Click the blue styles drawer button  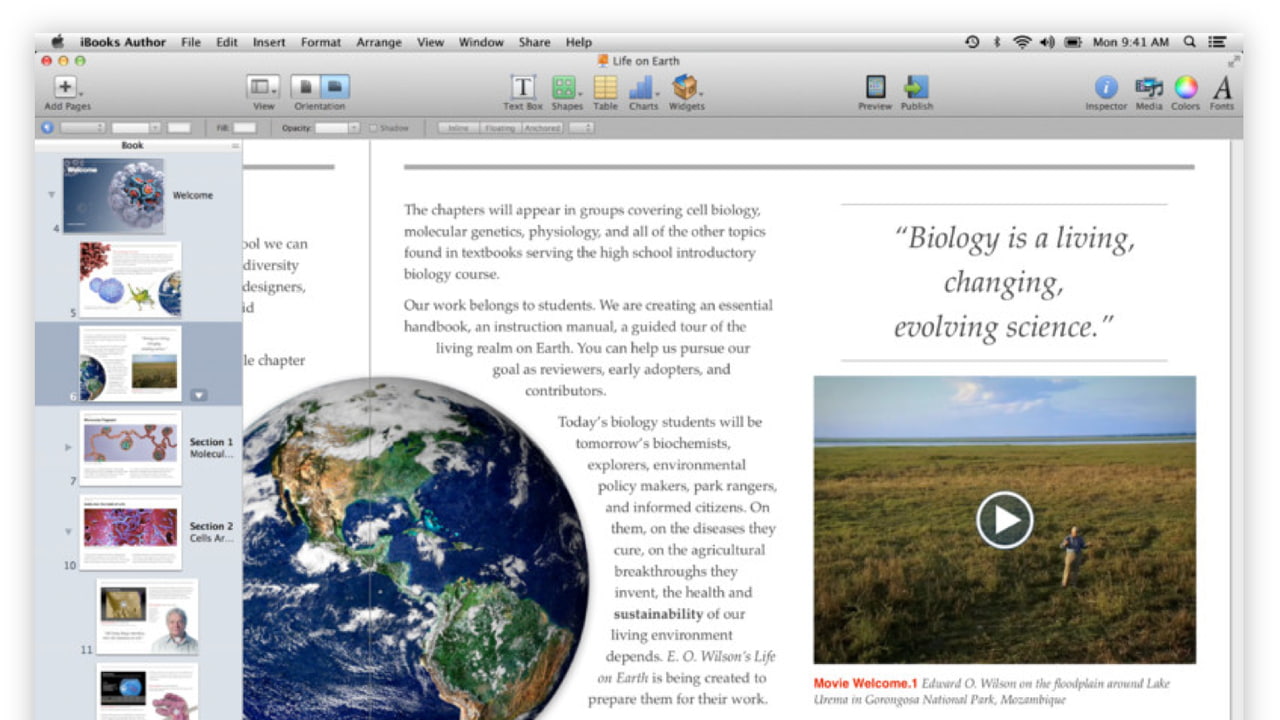tap(47, 128)
